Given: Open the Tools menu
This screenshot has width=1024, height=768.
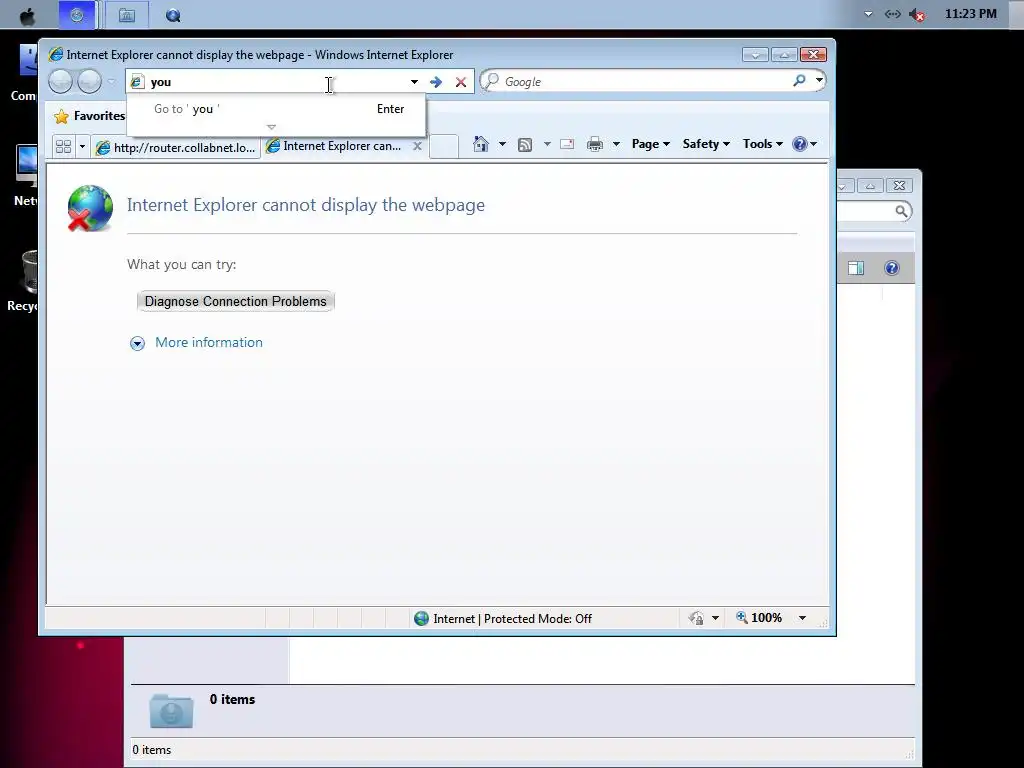Looking at the screenshot, I should coord(763,144).
